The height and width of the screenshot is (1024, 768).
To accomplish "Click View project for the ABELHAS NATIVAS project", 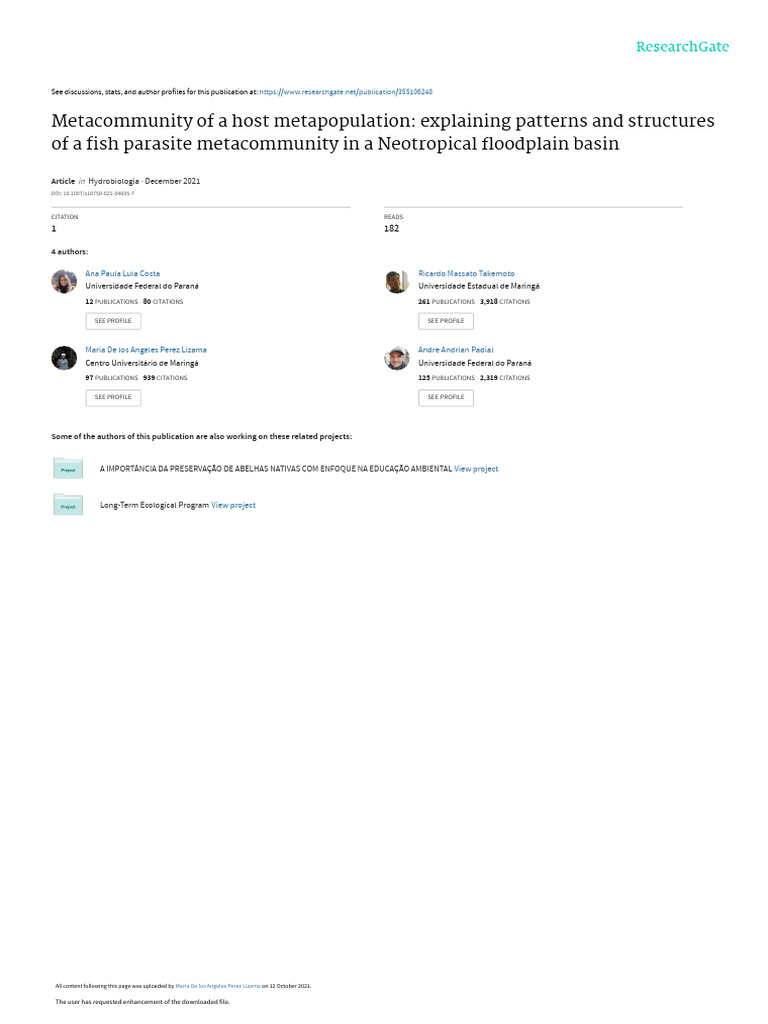I will click(476, 468).
